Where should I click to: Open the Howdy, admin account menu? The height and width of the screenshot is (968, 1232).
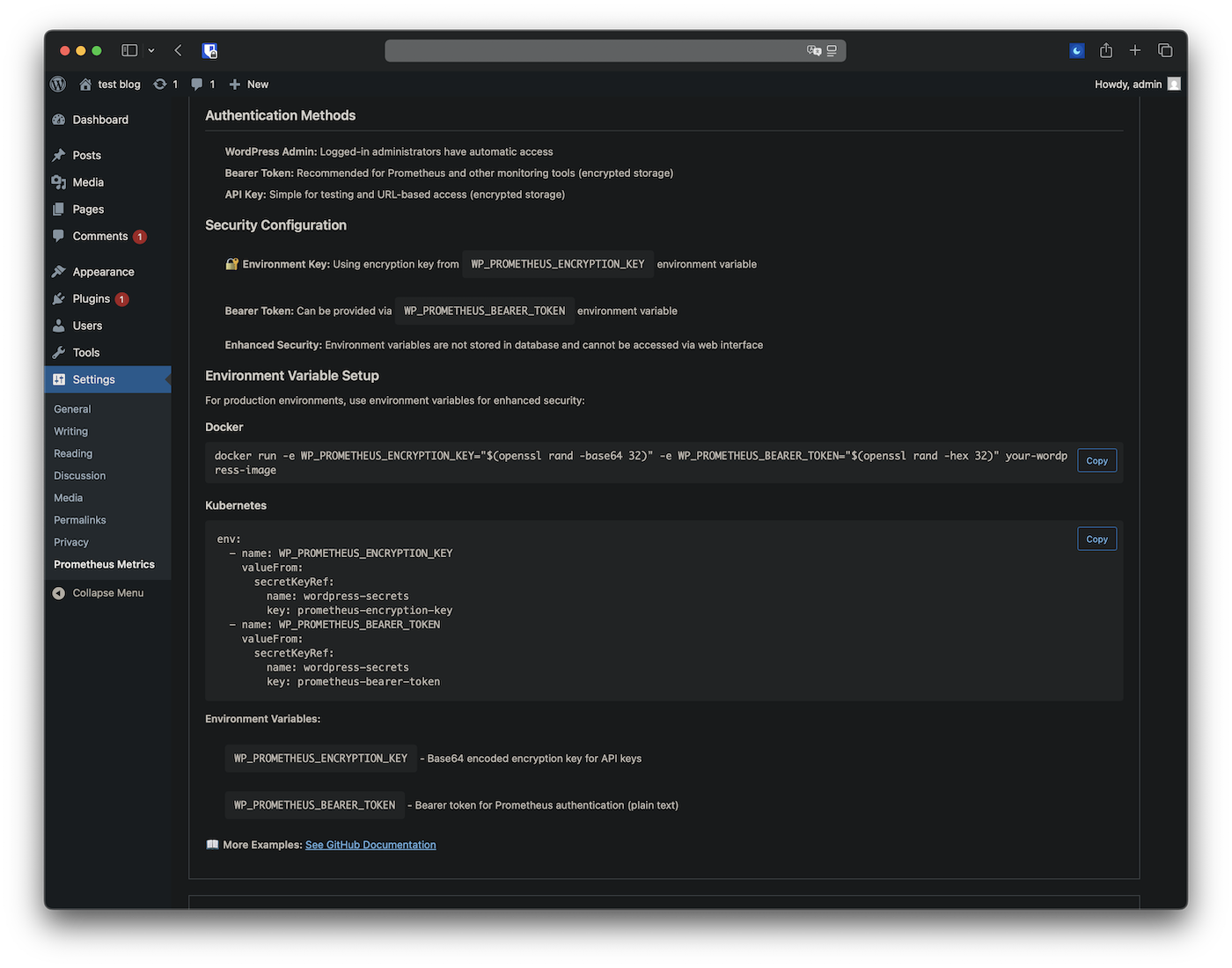tap(1129, 84)
